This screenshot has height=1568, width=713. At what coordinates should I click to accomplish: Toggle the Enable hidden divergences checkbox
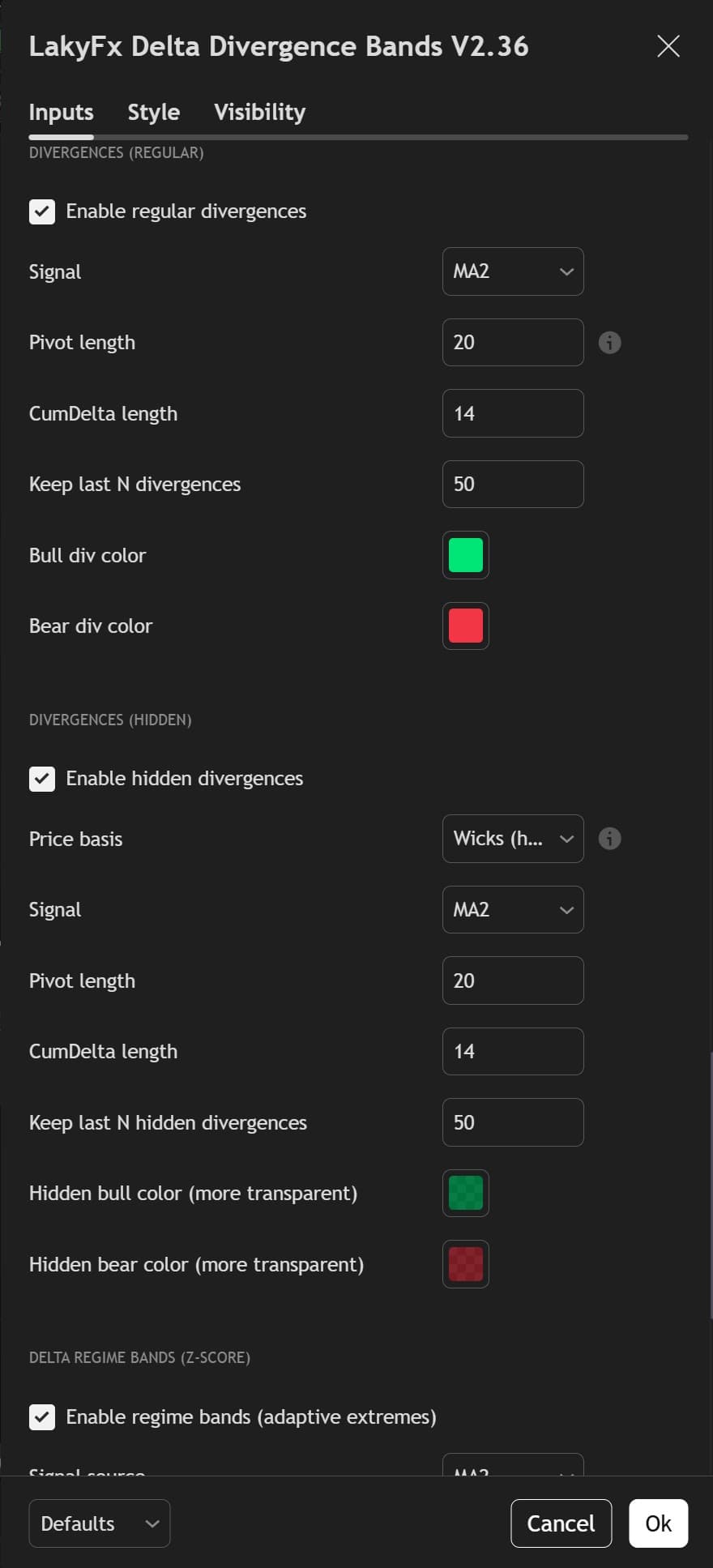tap(41, 779)
